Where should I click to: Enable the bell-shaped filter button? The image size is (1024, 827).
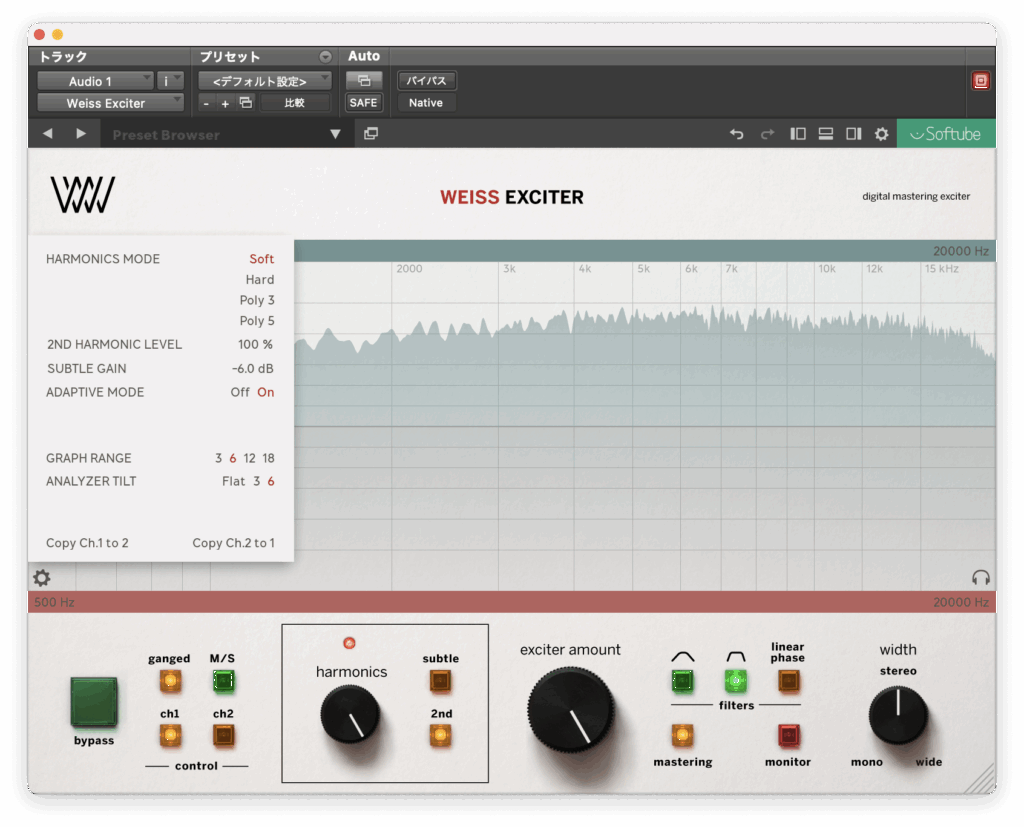coord(682,681)
